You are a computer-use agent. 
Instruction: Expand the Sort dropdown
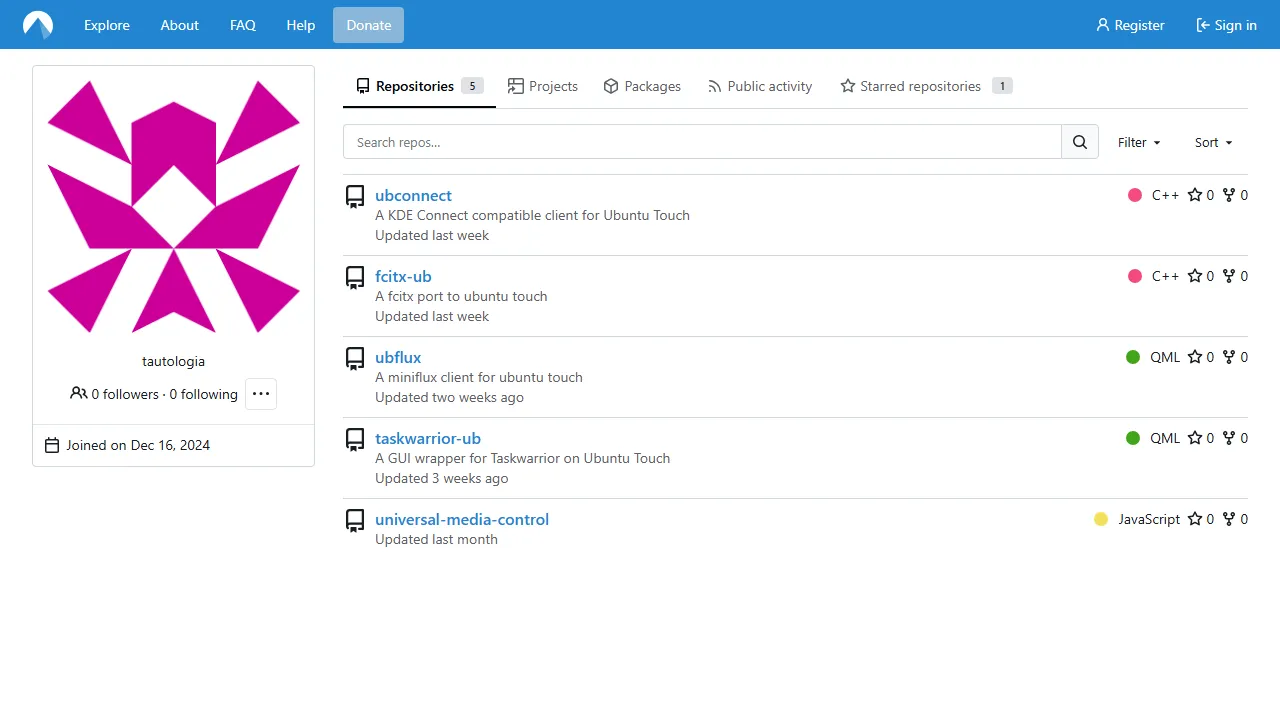[1213, 142]
